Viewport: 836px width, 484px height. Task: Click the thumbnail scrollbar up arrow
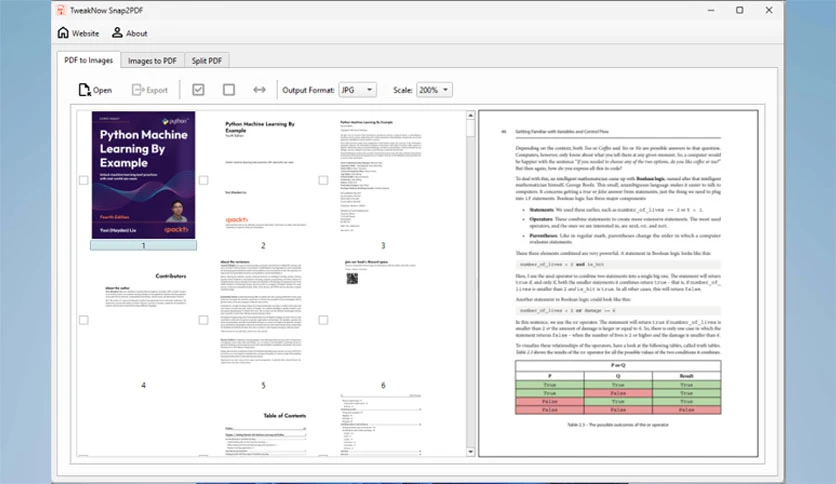(470, 115)
